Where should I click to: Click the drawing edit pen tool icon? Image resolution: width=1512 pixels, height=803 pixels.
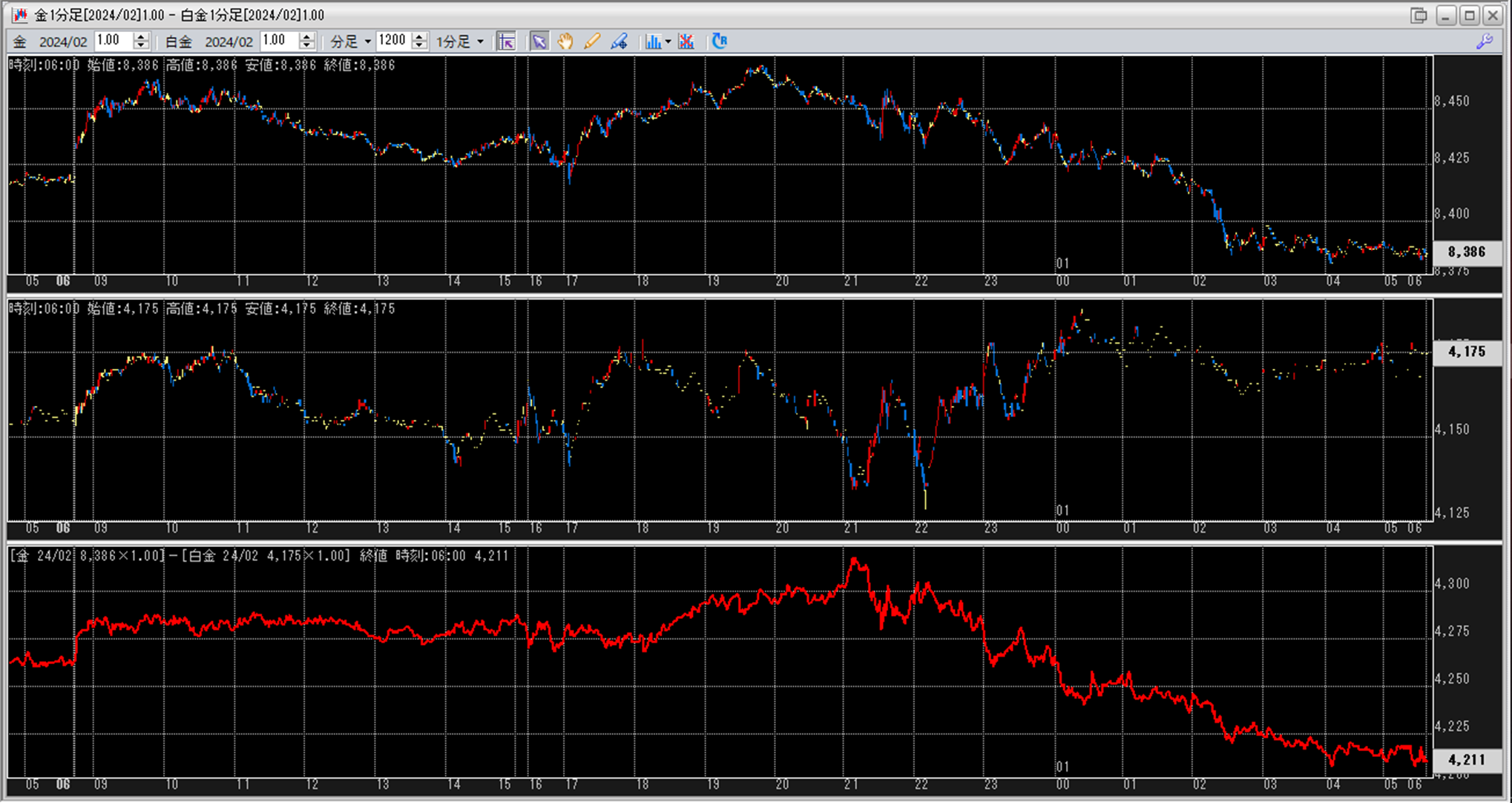coord(619,42)
